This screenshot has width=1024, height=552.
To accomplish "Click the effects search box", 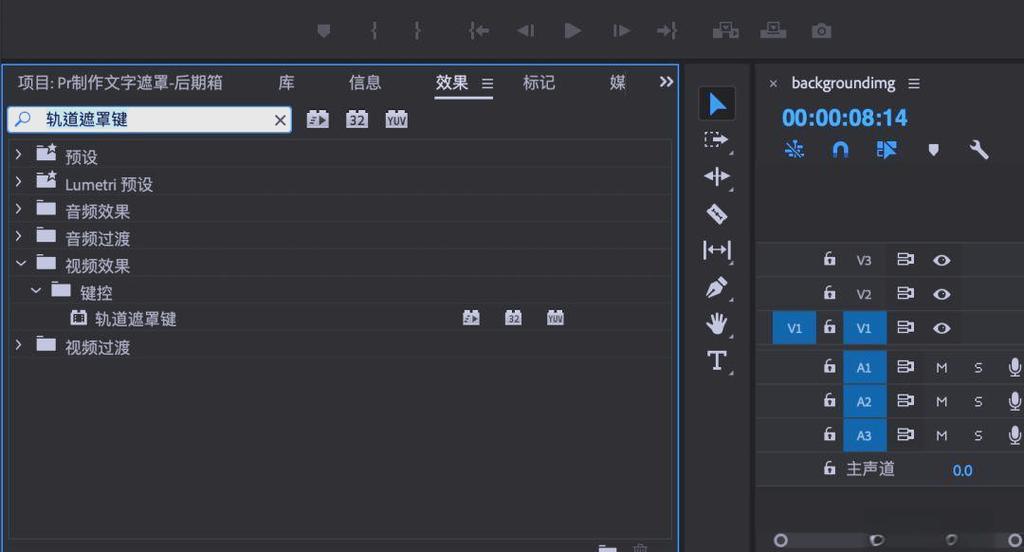I will [150, 120].
